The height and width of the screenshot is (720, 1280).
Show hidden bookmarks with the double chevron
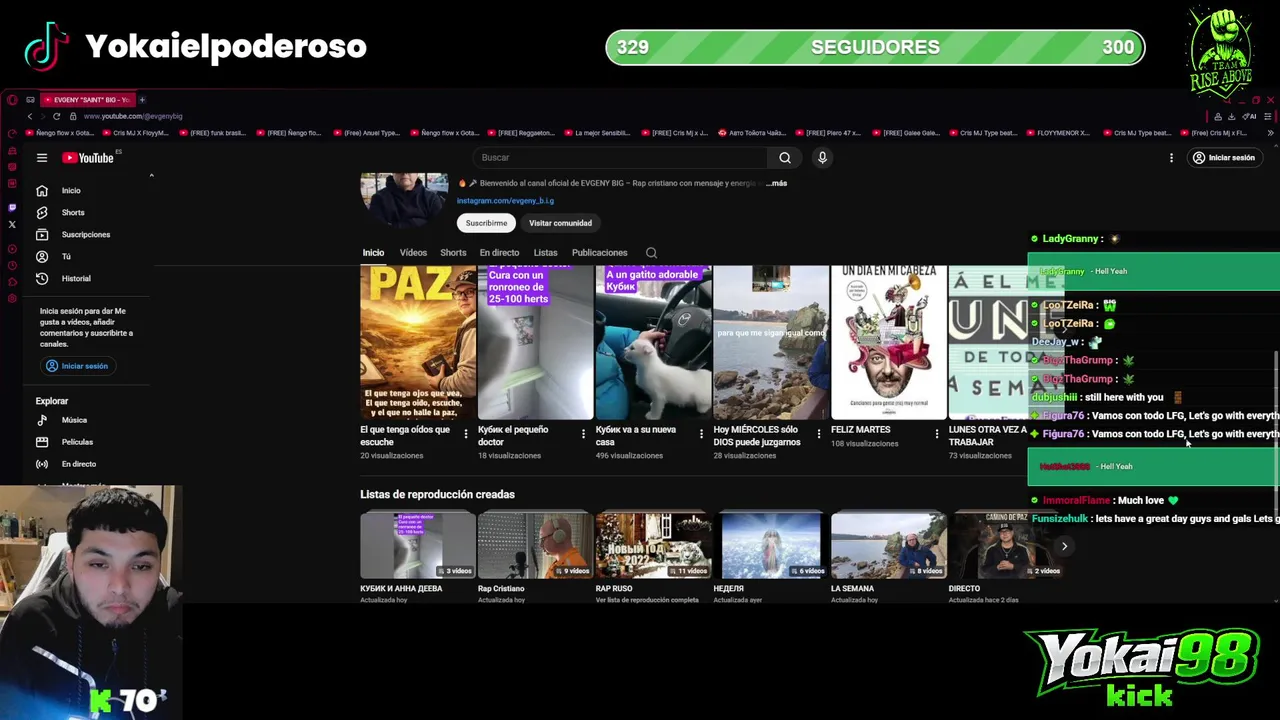click(x=1270, y=133)
